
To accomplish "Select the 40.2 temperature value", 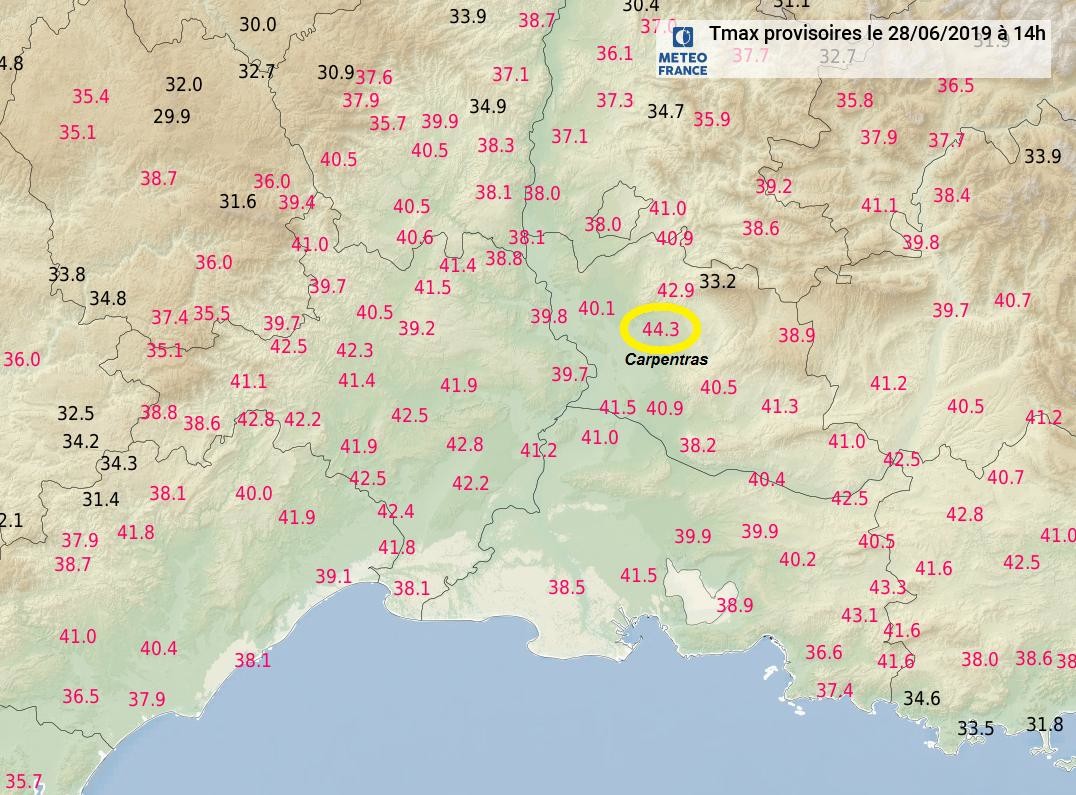I will pyautogui.click(x=797, y=560).
